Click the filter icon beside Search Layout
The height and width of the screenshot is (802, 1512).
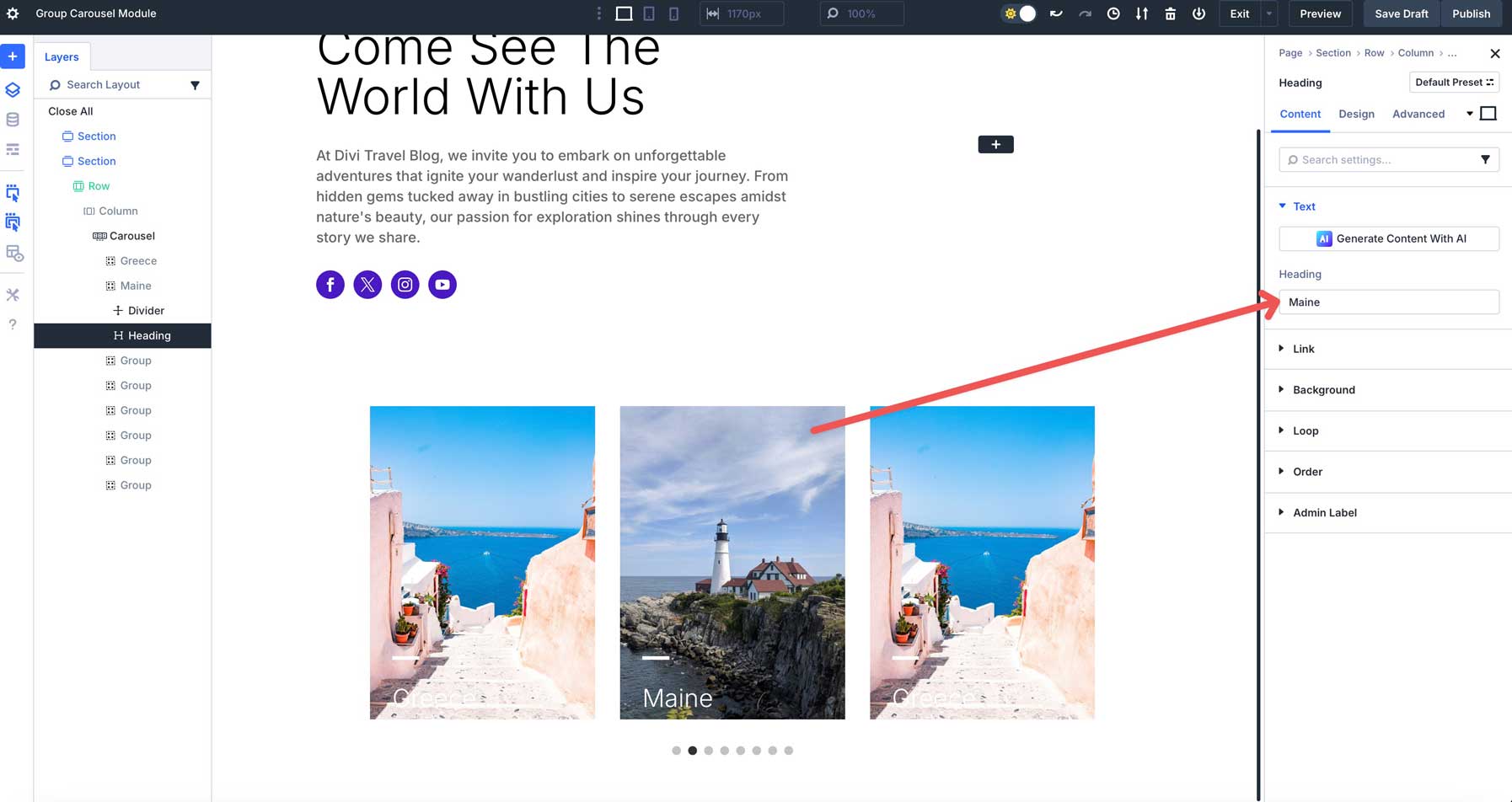196,84
